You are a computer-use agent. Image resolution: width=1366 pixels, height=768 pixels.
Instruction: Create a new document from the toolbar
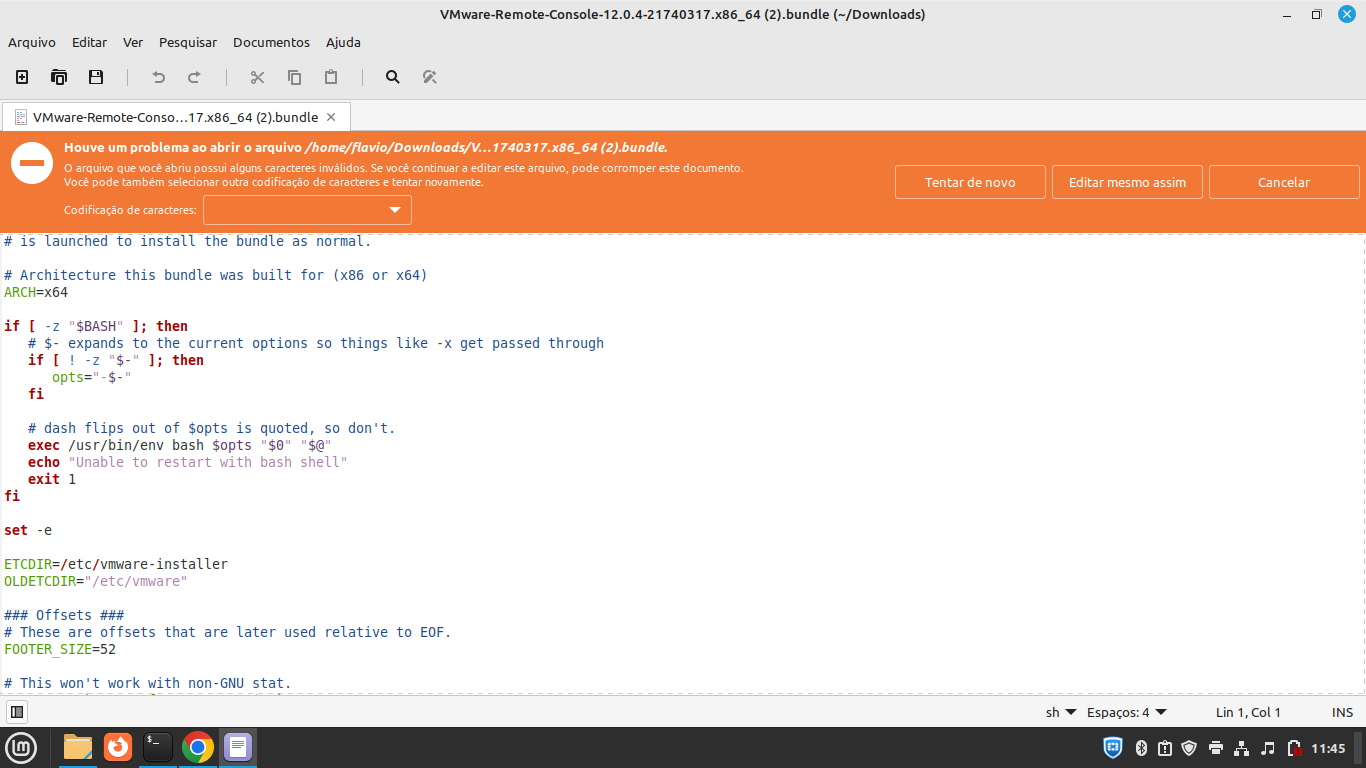coord(22,77)
